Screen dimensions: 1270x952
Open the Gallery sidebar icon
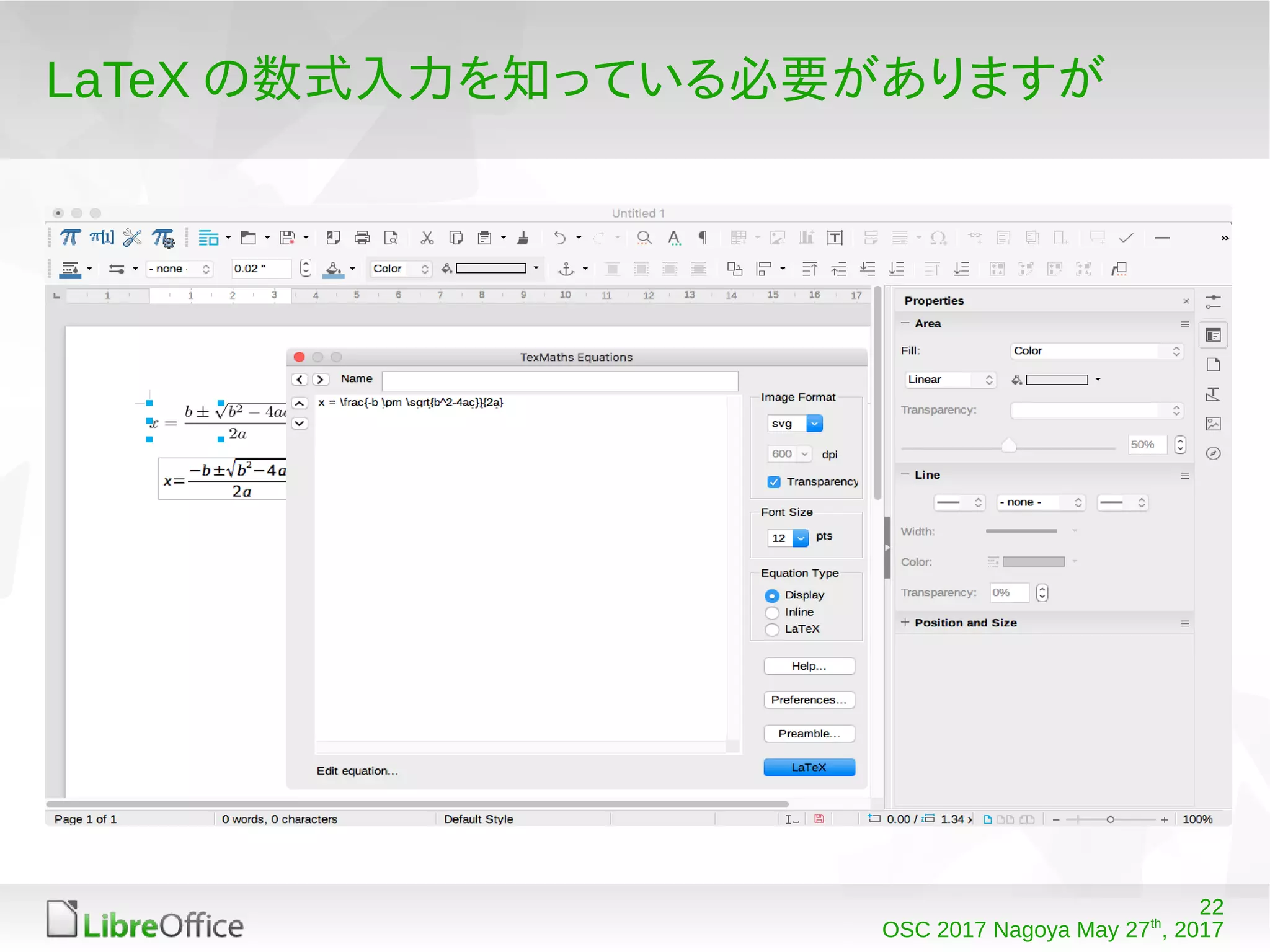click(1213, 424)
